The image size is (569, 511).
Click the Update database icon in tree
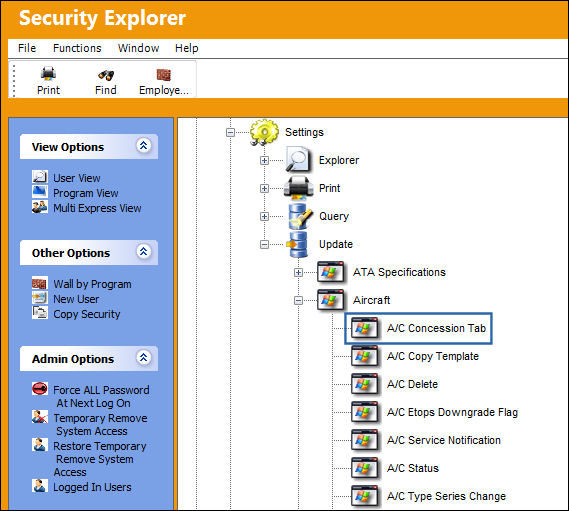tap(298, 244)
